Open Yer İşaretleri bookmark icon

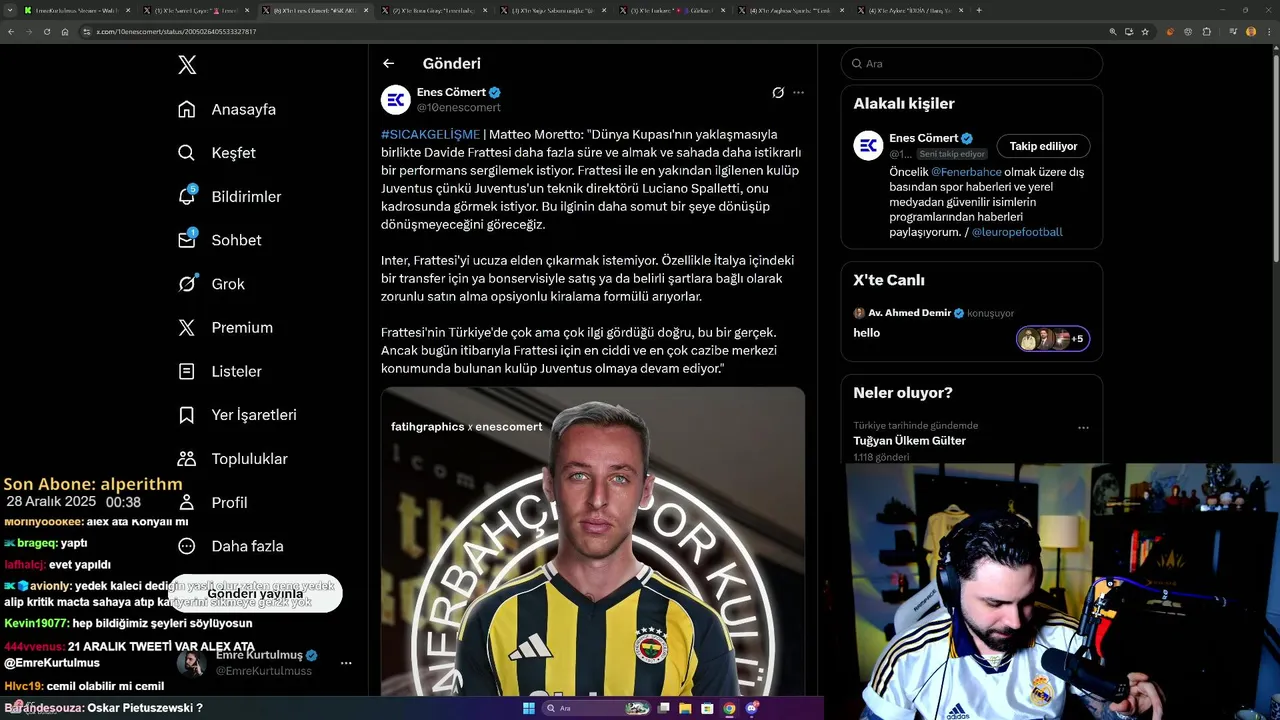point(187,415)
